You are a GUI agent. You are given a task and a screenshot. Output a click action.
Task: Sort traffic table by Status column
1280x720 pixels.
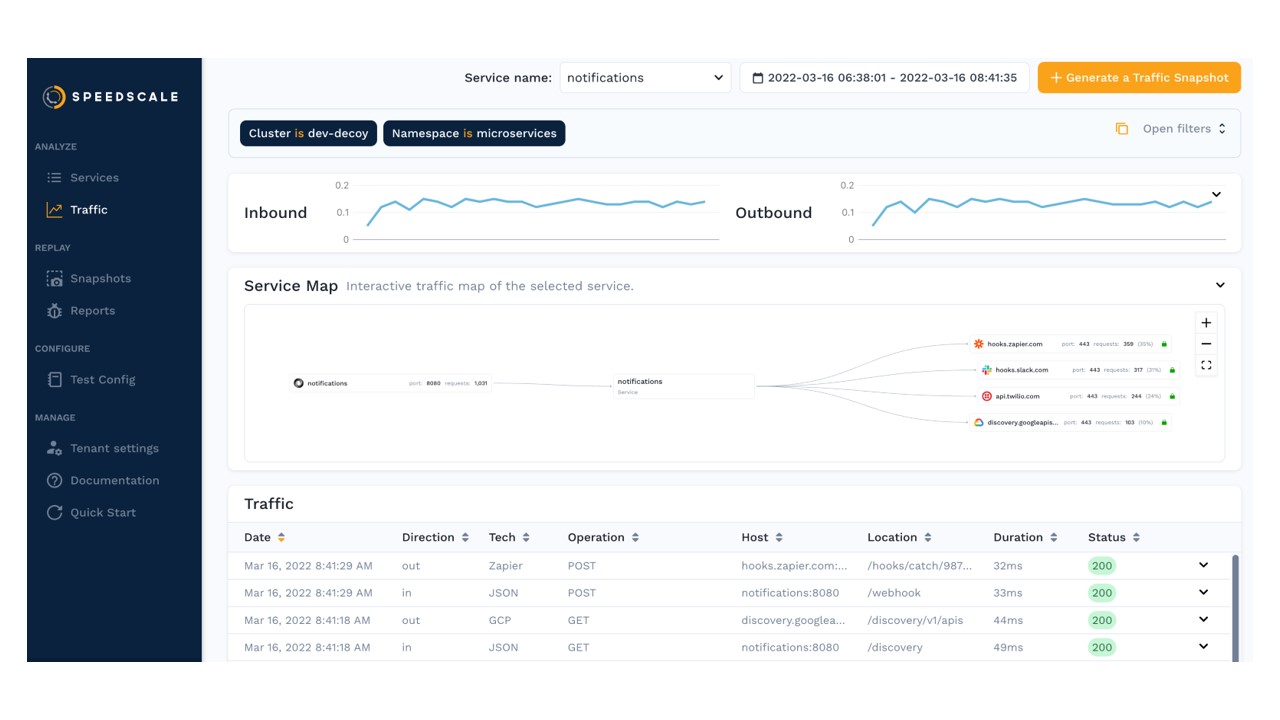(x=1136, y=538)
